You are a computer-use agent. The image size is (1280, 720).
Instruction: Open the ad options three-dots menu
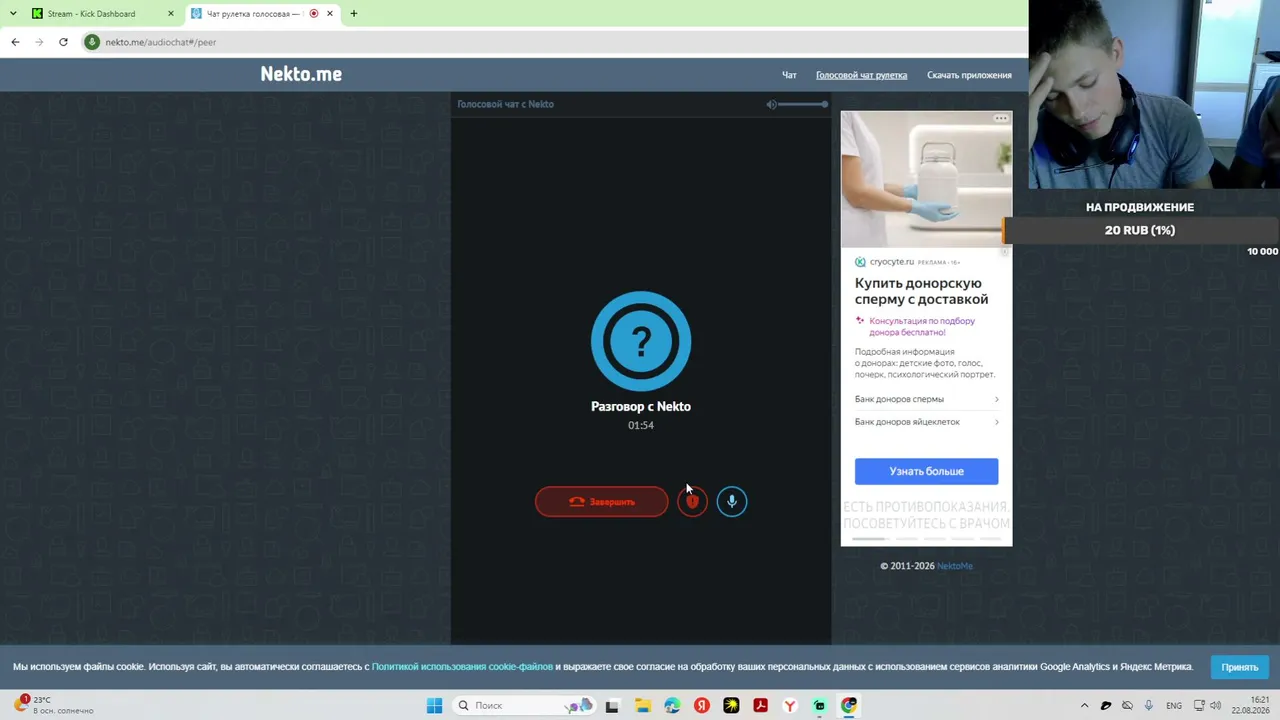[x=1001, y=118]
